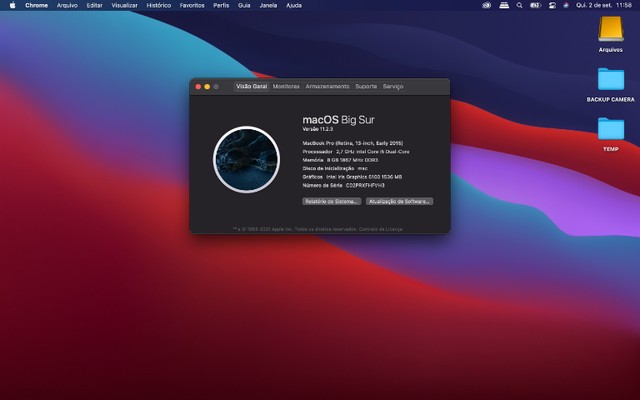Click the MacBook Pro model line
The height and width of the screenshot is (400, 640).
[353, 143]
